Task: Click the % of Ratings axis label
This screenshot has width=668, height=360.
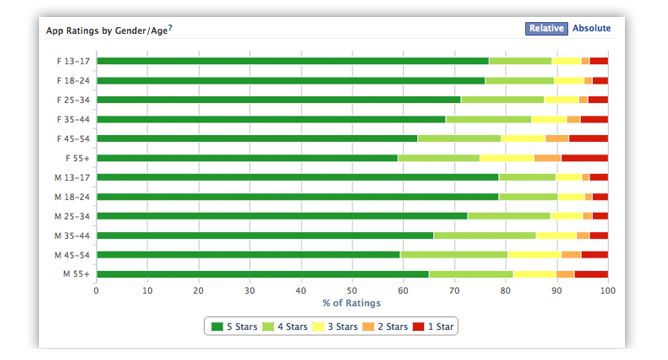Action: click(351, 303)
